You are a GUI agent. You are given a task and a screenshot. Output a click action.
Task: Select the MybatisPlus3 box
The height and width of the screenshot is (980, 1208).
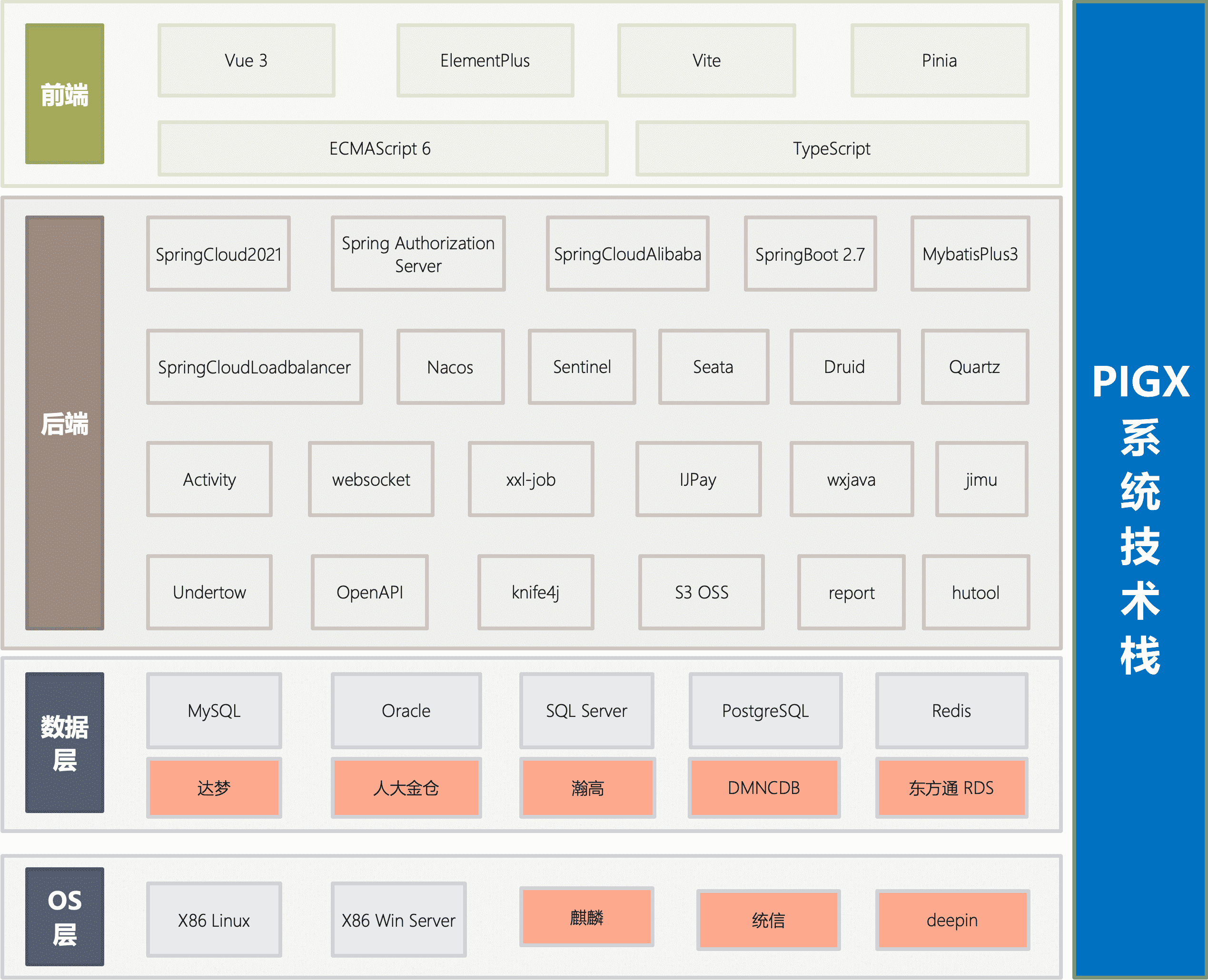[970, 254]
